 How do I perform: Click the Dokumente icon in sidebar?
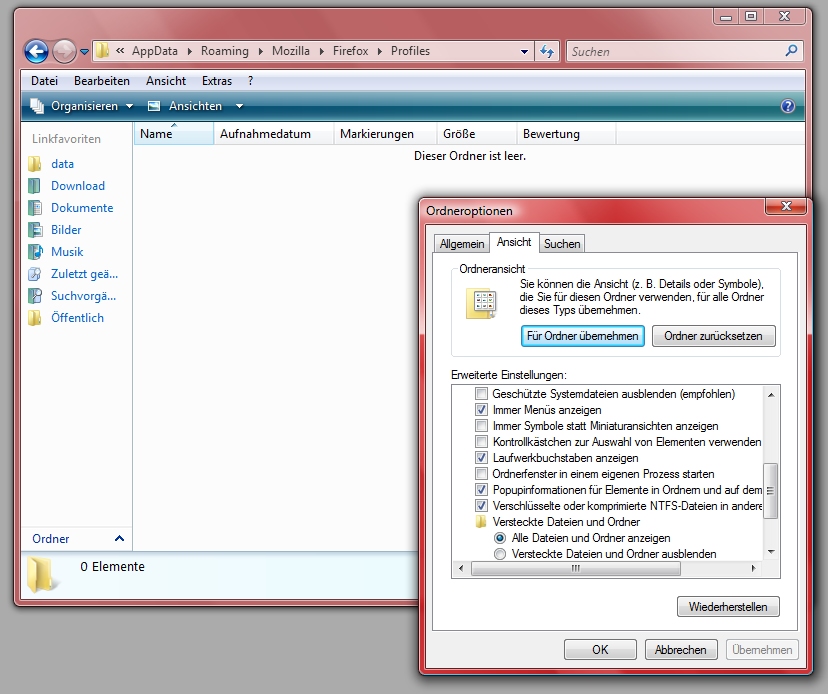click(x=35, y=208)
